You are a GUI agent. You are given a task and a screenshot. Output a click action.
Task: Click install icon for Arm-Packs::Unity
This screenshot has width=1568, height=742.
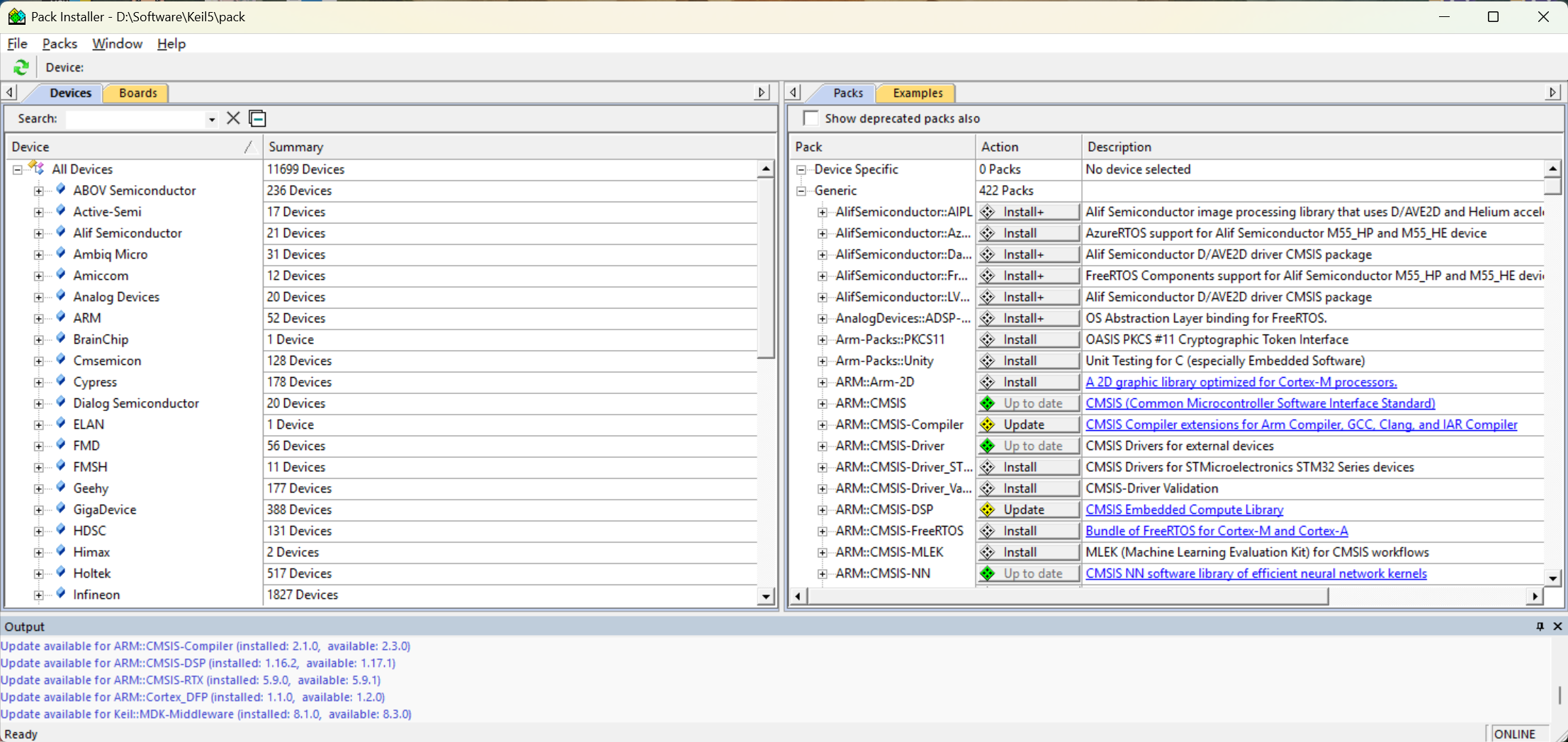pos(988,361)
